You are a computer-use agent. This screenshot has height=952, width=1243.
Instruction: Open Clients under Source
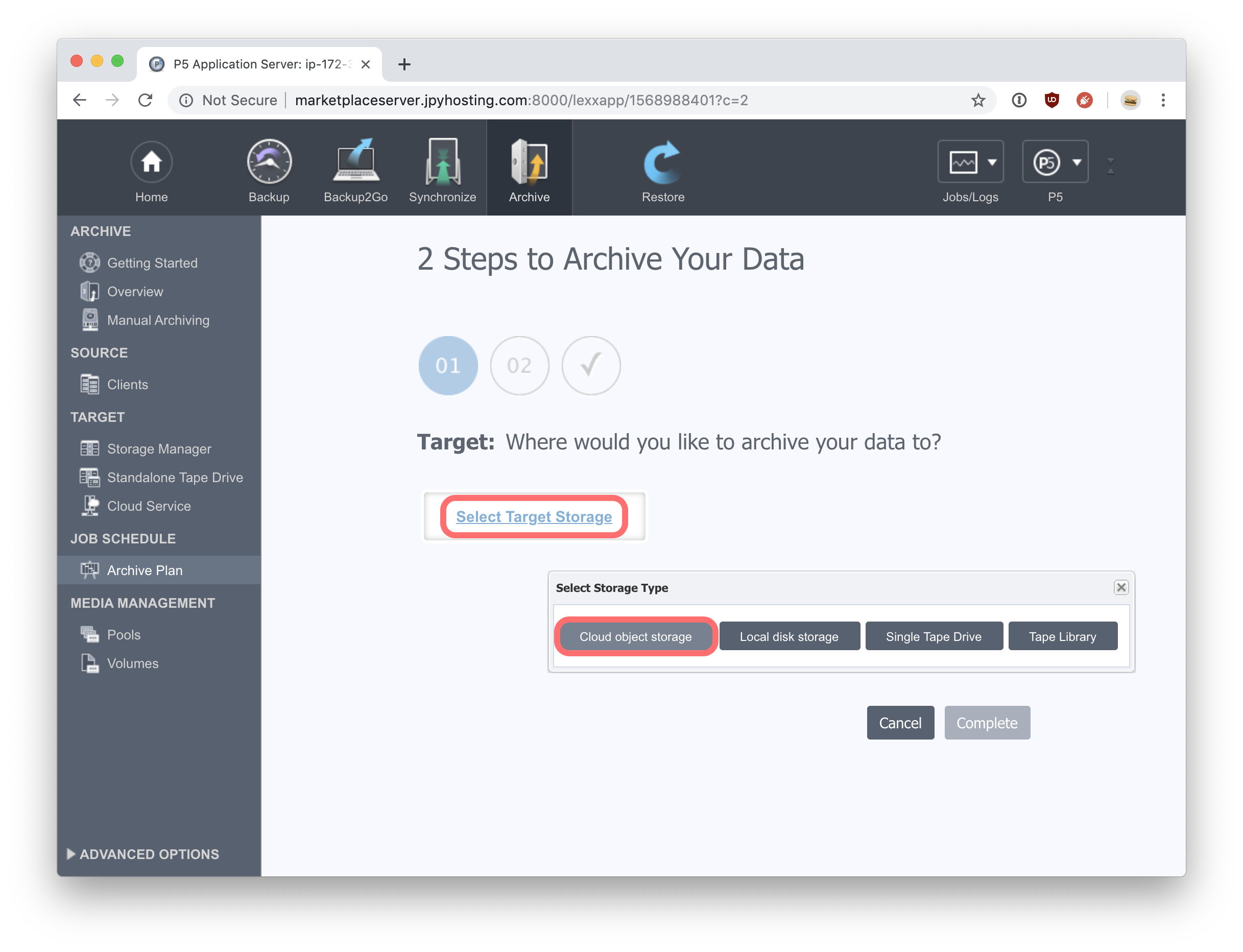click(x=128, y=384)
